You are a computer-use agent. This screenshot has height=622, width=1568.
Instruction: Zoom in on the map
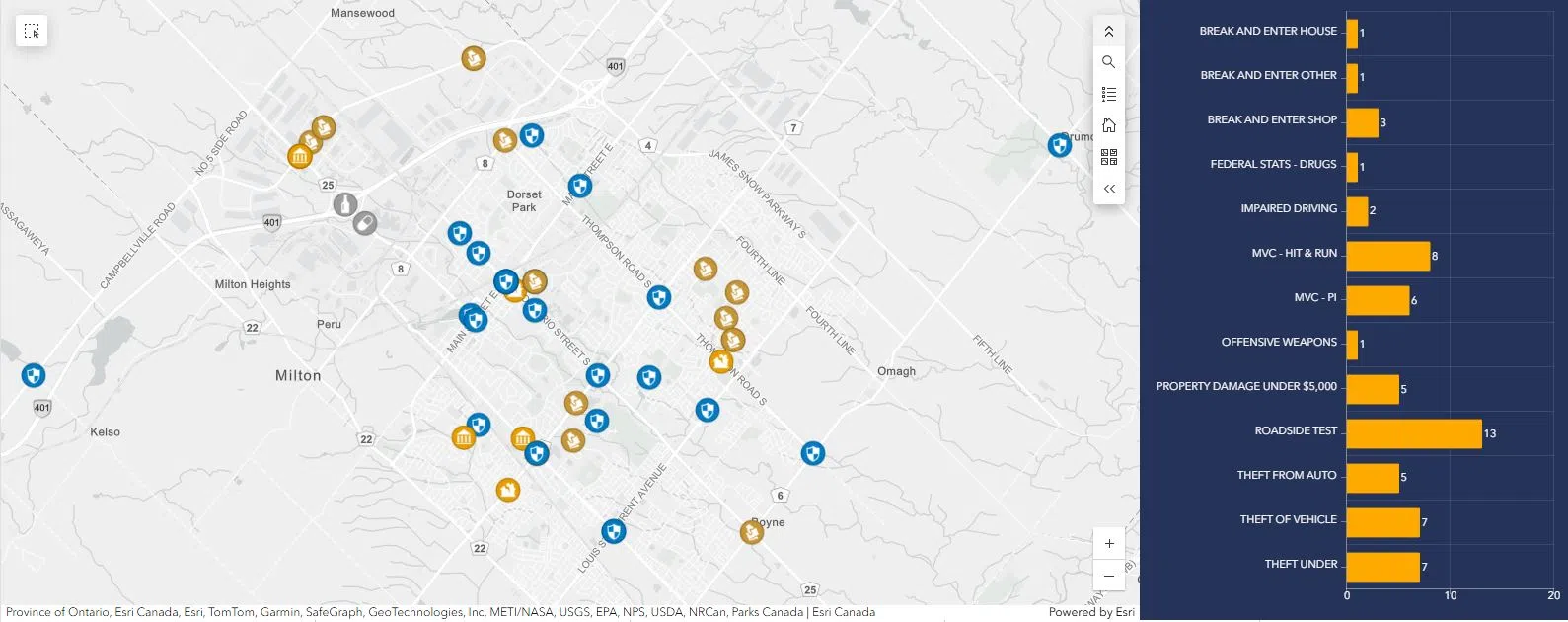[1109, 544]
